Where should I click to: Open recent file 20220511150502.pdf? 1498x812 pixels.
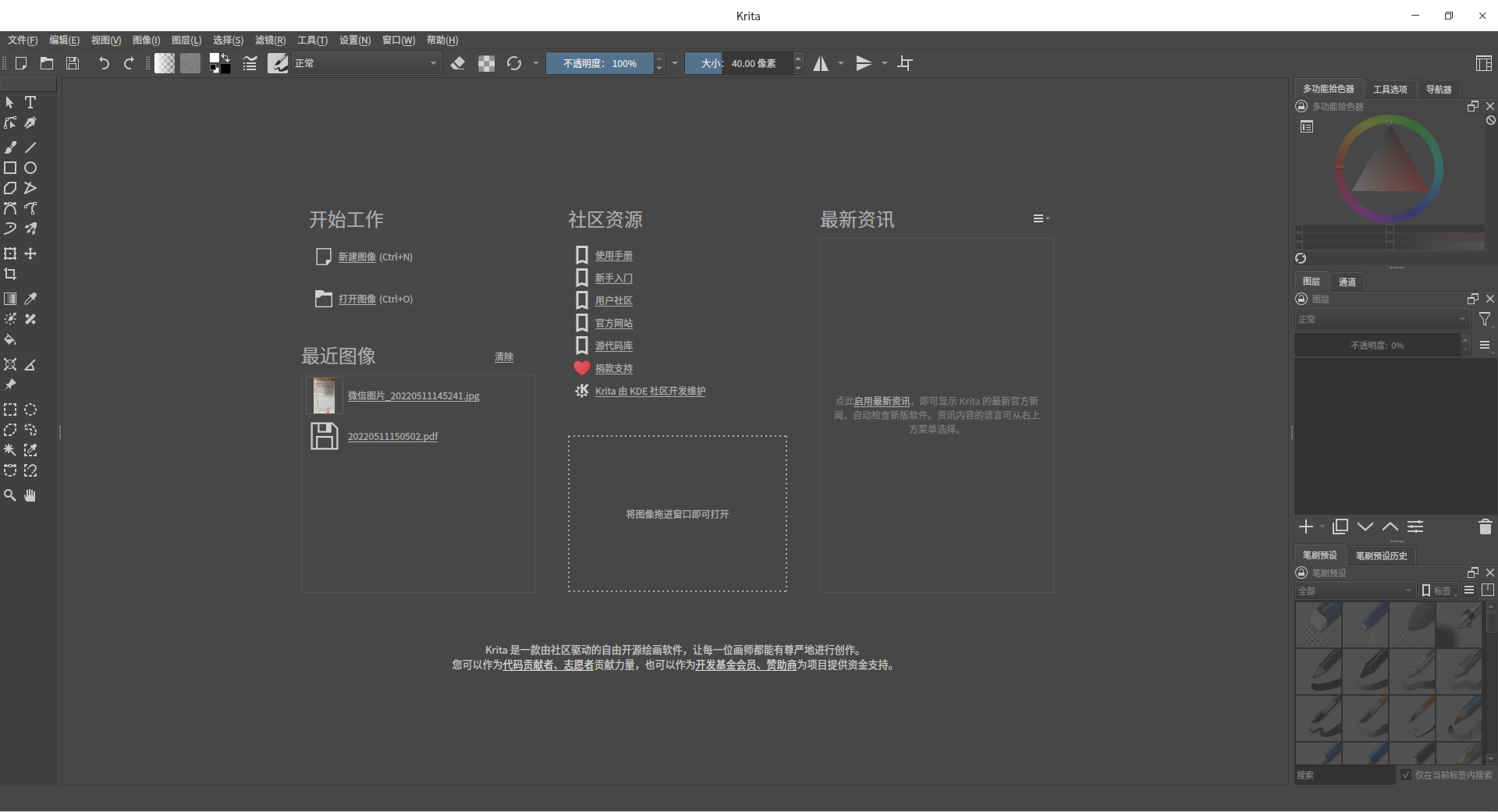click(x=394, y=436)
